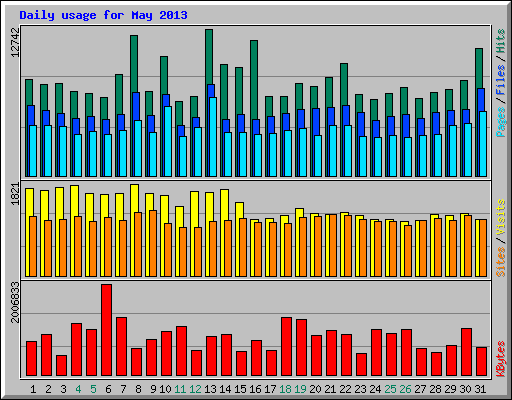Click the yellow Visits bar for day 15

point(239,210)
